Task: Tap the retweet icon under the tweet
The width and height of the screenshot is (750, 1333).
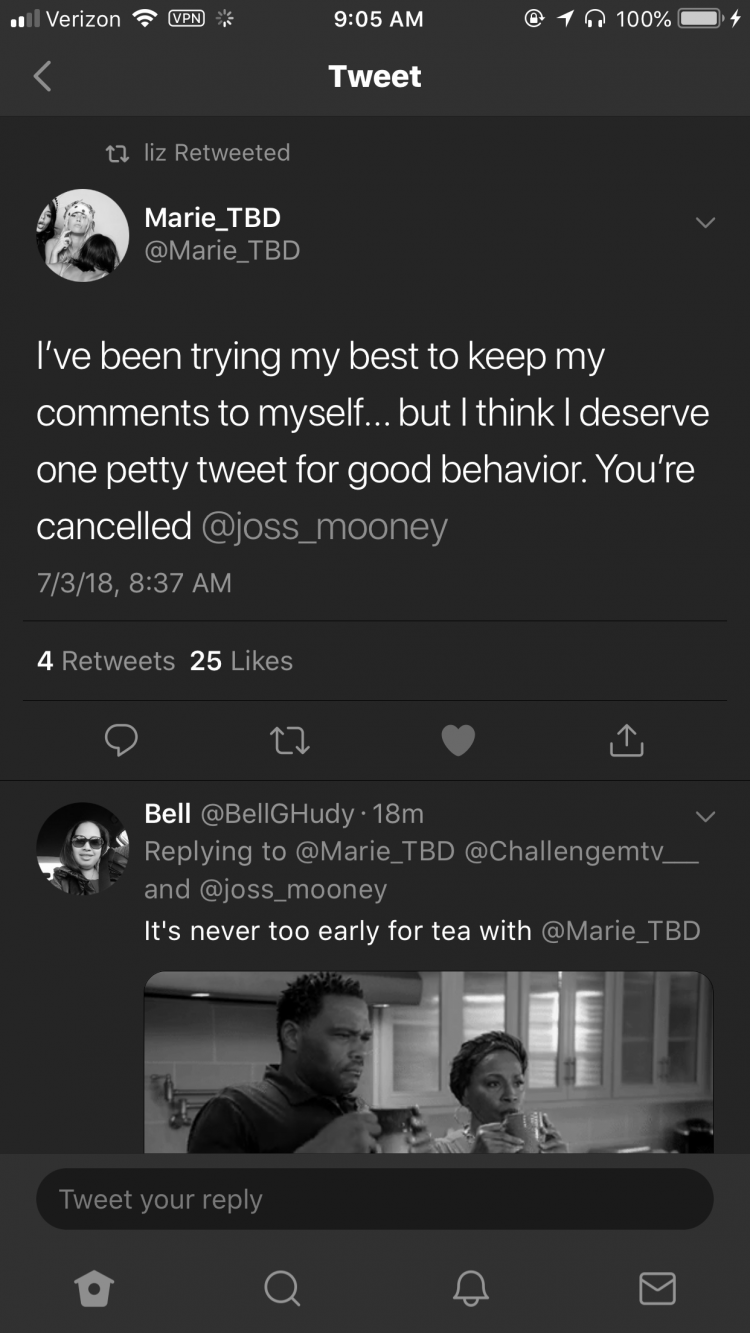Action: 290,740
